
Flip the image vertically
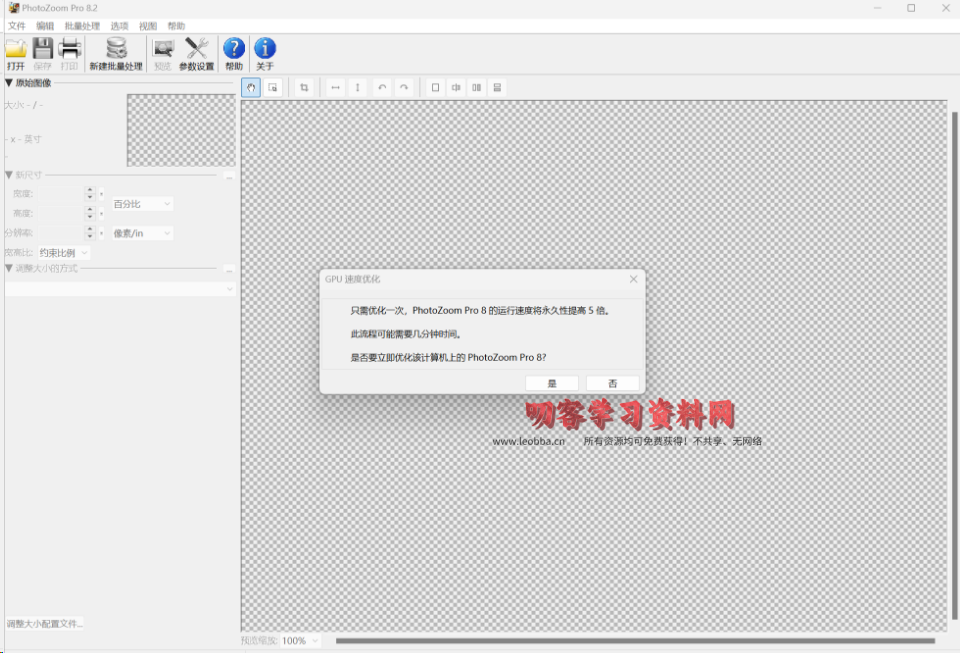pos(358,88)
